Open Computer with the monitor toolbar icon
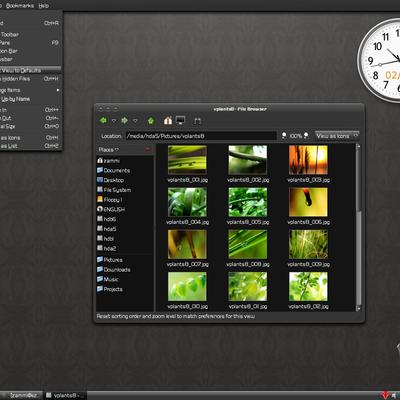 pyautogui.click(x=180, y=120)
